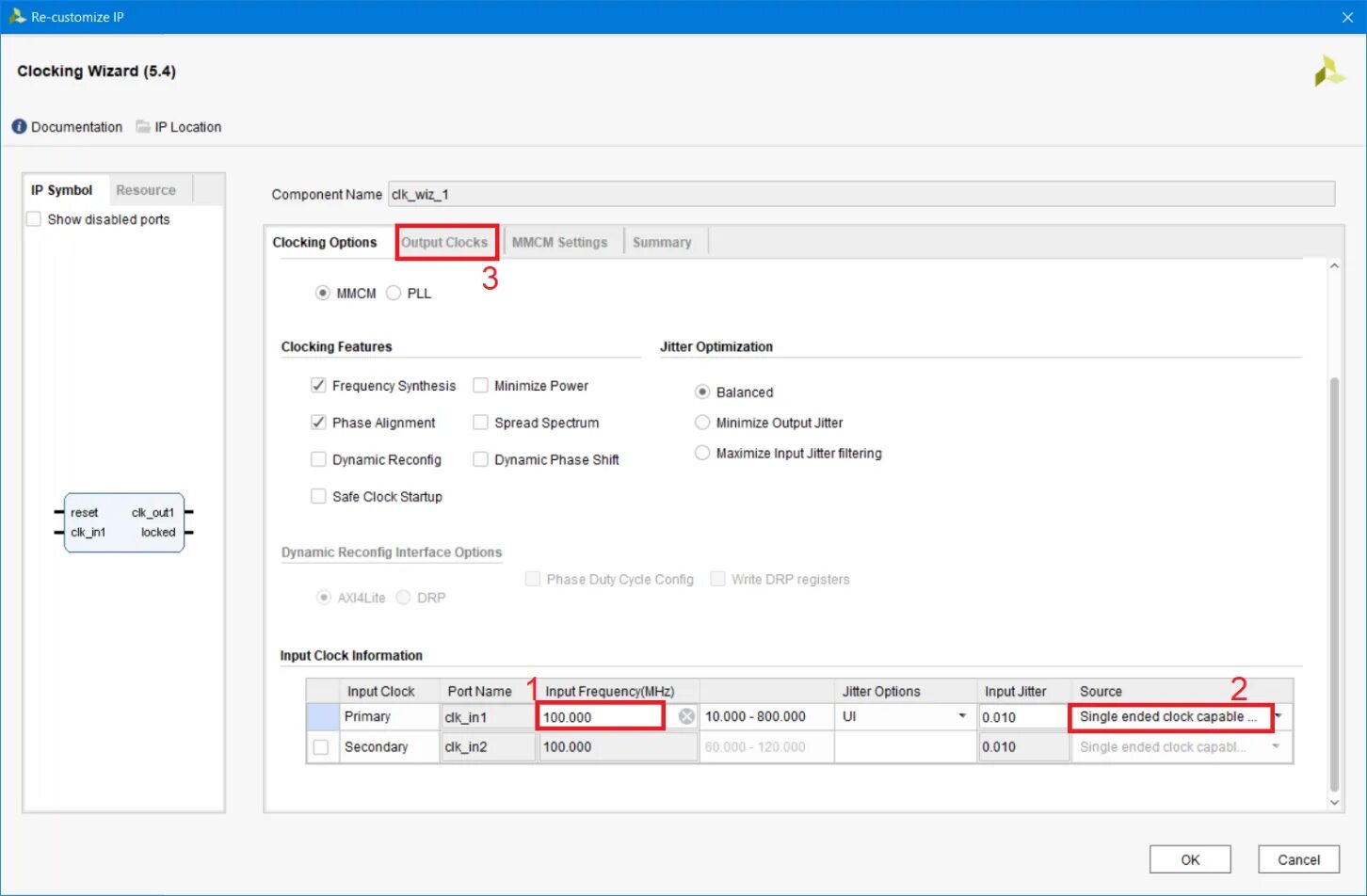Click the Xilinx logo in the header
The width and height of the screenshot is (1367, 896).
[1329, 72]
